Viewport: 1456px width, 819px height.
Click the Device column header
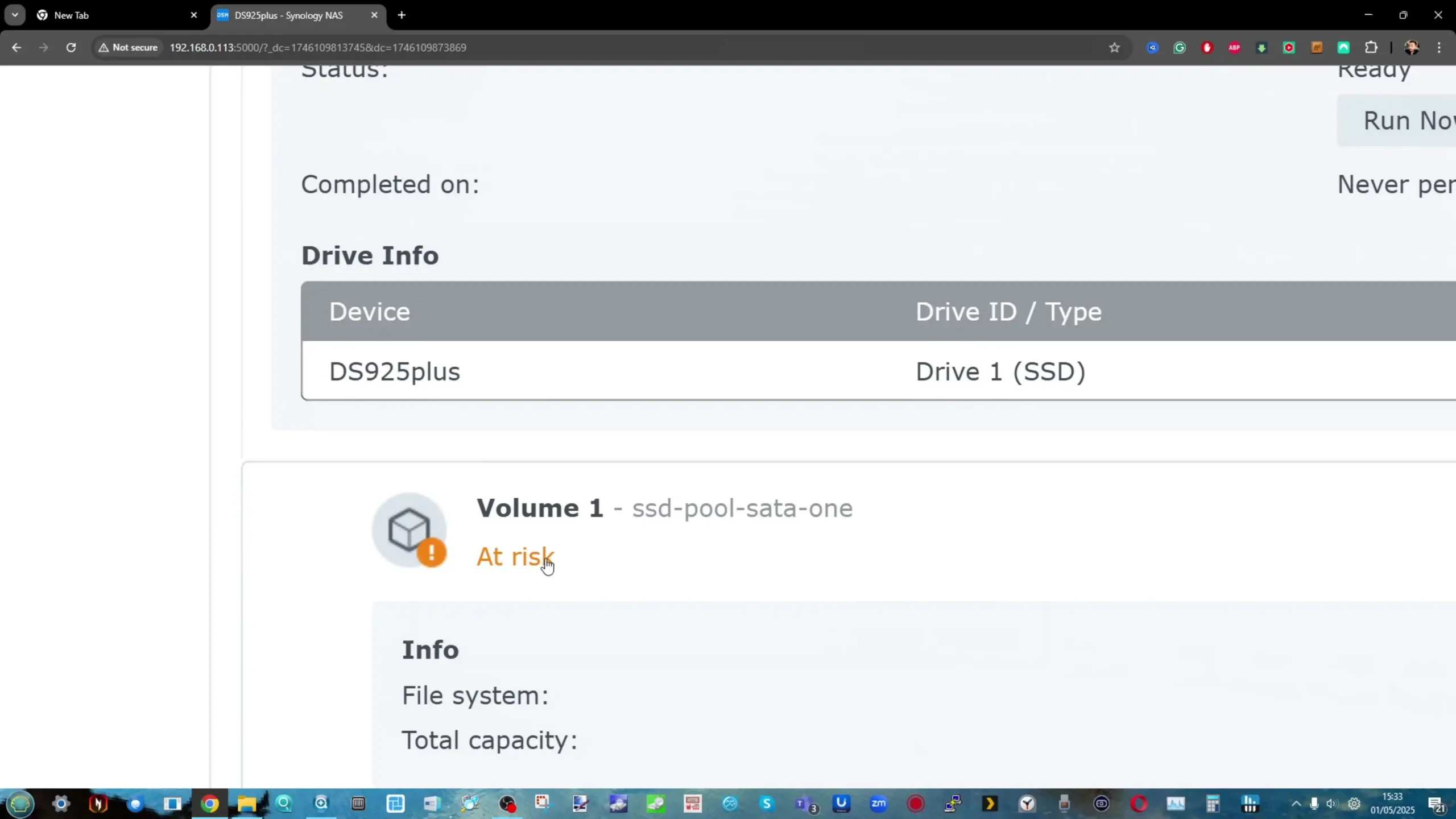[x=370, y=312]
